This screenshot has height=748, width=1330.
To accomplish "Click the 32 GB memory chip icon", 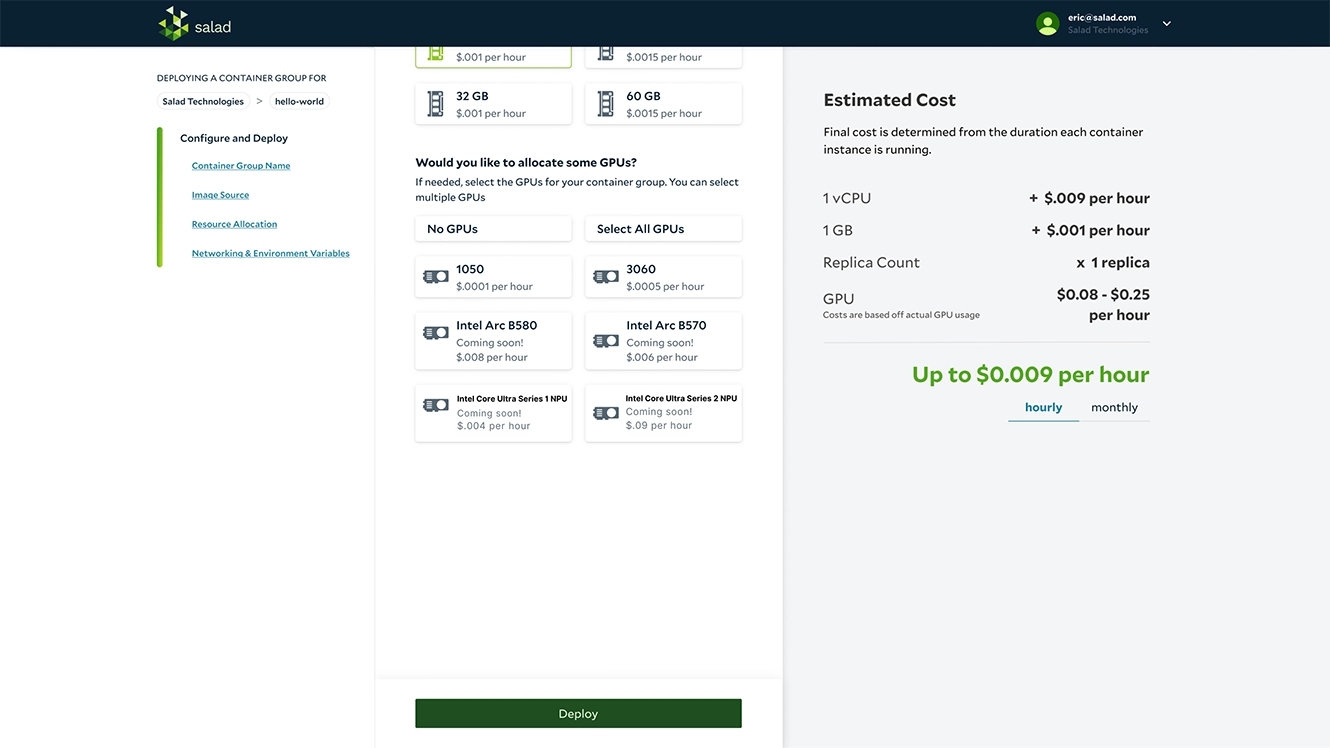I will point(435,104).
